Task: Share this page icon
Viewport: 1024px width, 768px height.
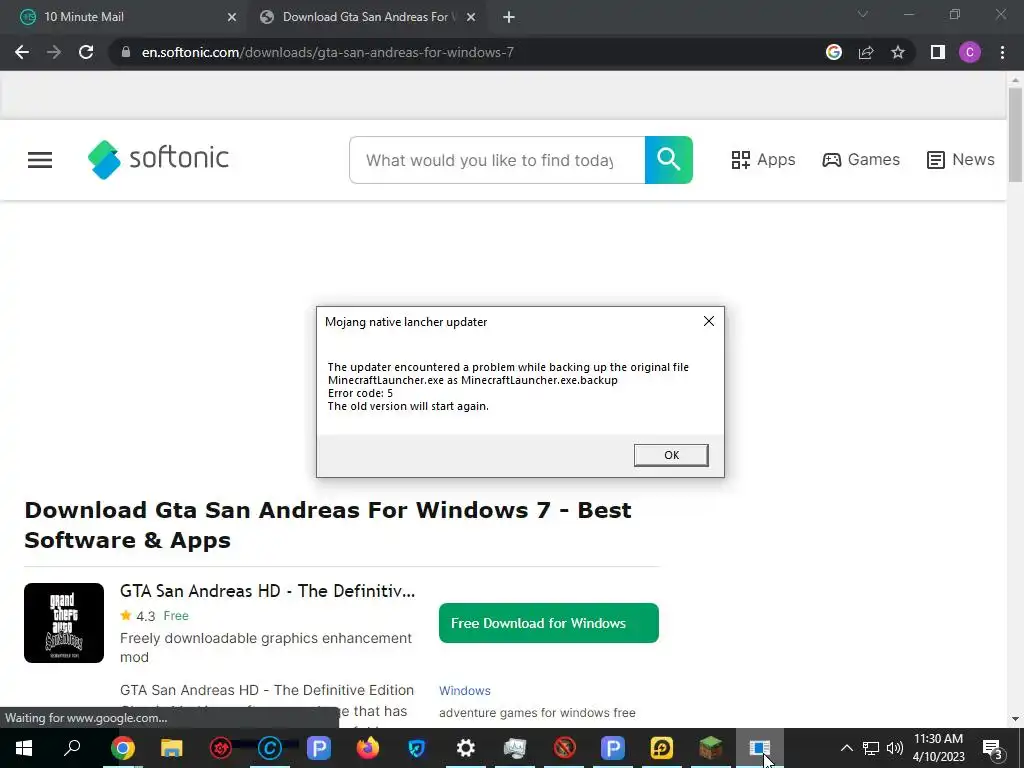Action: tap(866, 52)
